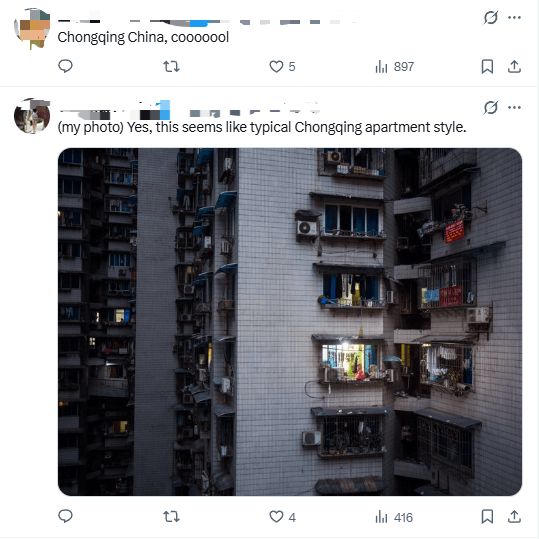Viewport: 539px width, 539px height.
Task: Like the post with 5 likes
Action: point(282,66)
